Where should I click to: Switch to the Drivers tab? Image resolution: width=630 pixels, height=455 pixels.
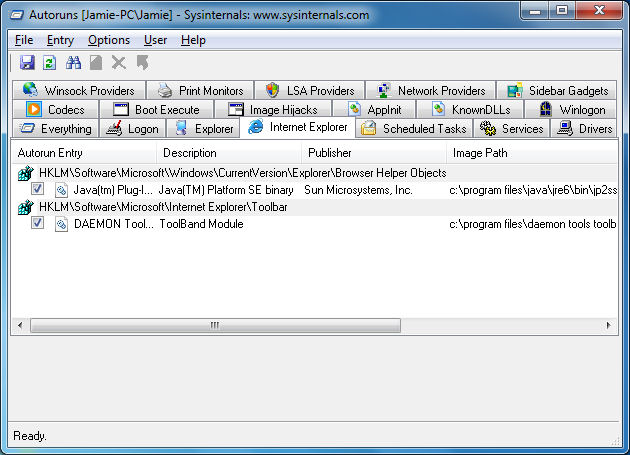[x=583, y=129]
